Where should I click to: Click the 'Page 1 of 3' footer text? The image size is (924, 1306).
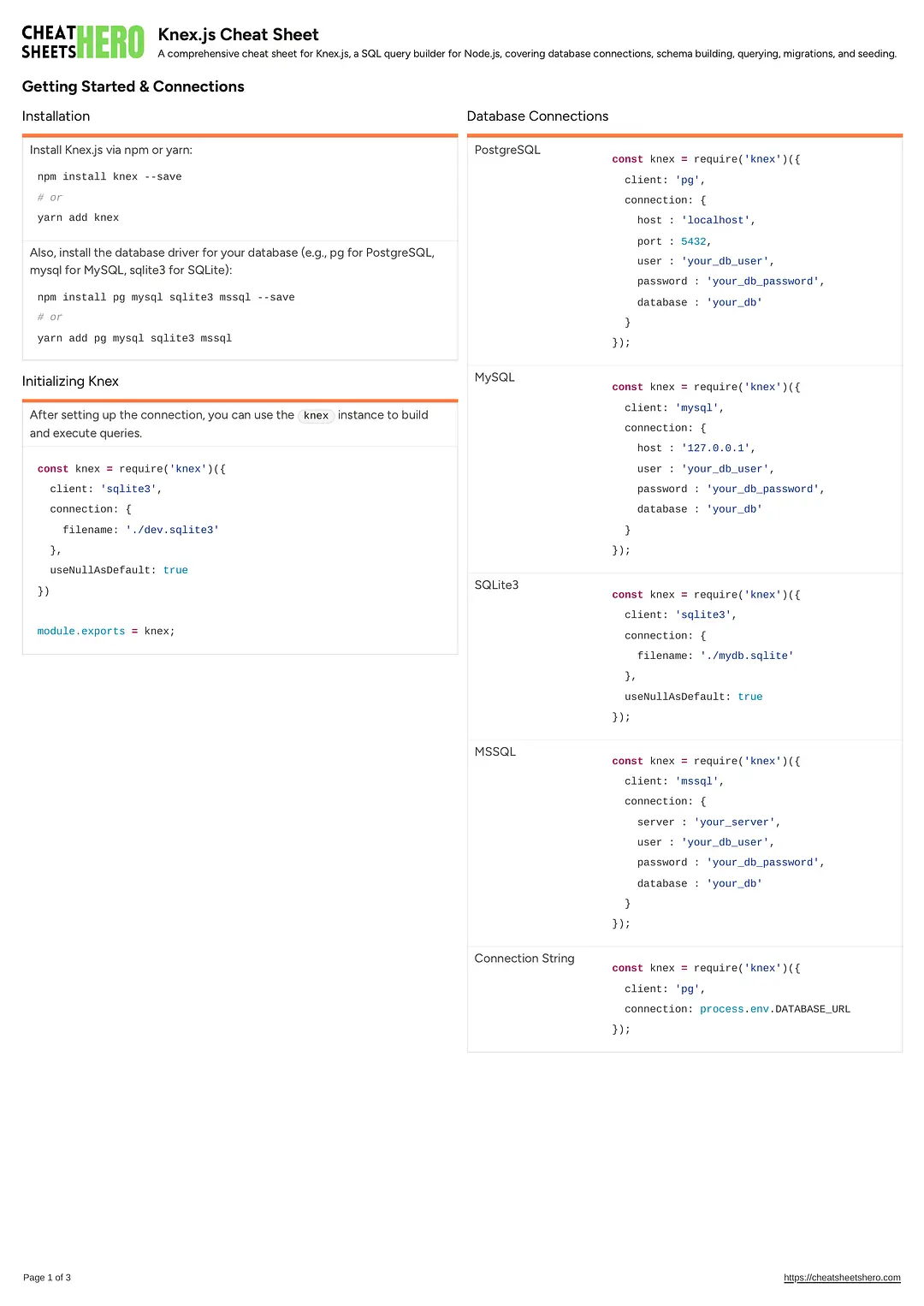click(47, 1278)
